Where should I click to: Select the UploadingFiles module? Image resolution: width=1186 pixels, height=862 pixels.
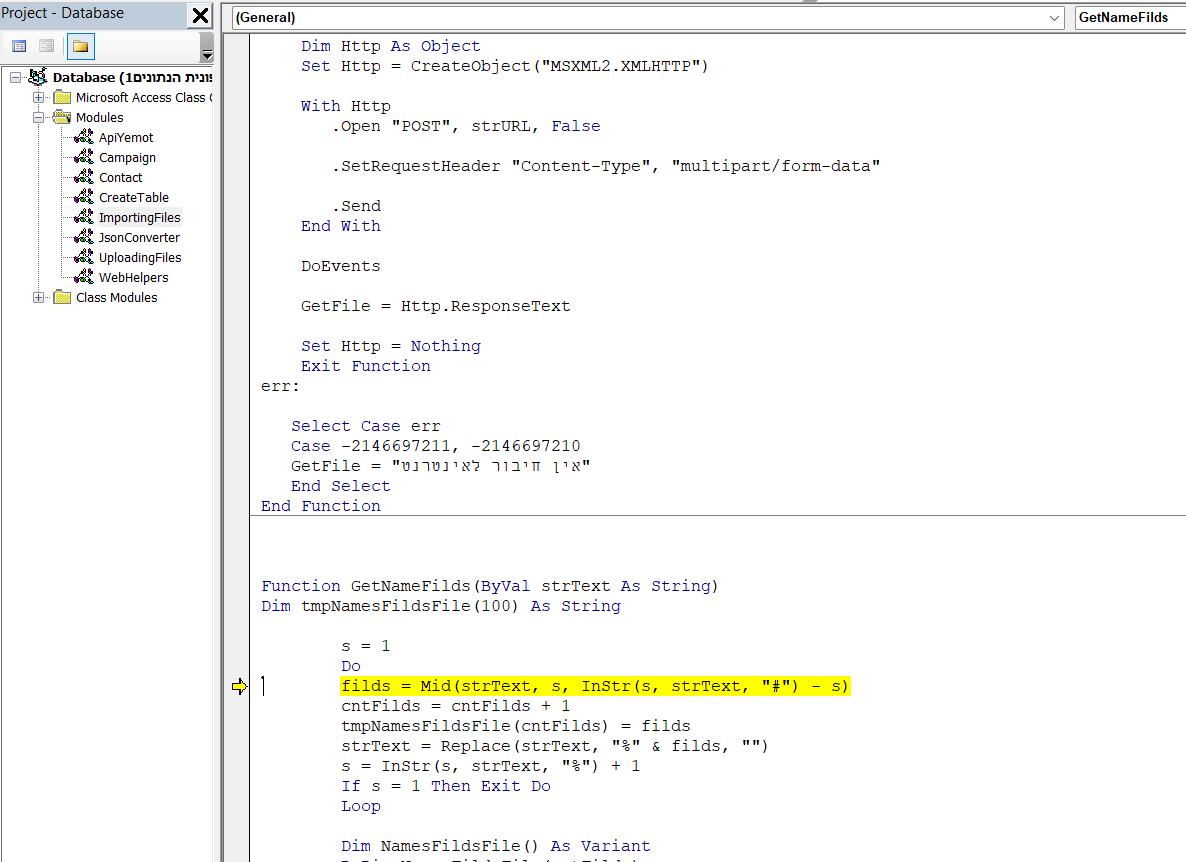[140, 258]
